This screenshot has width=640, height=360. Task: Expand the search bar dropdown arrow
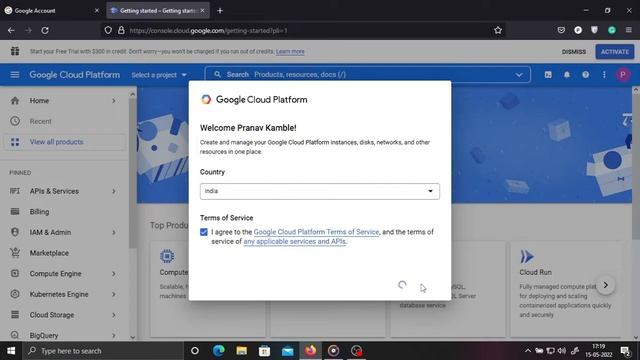(519, 75)
